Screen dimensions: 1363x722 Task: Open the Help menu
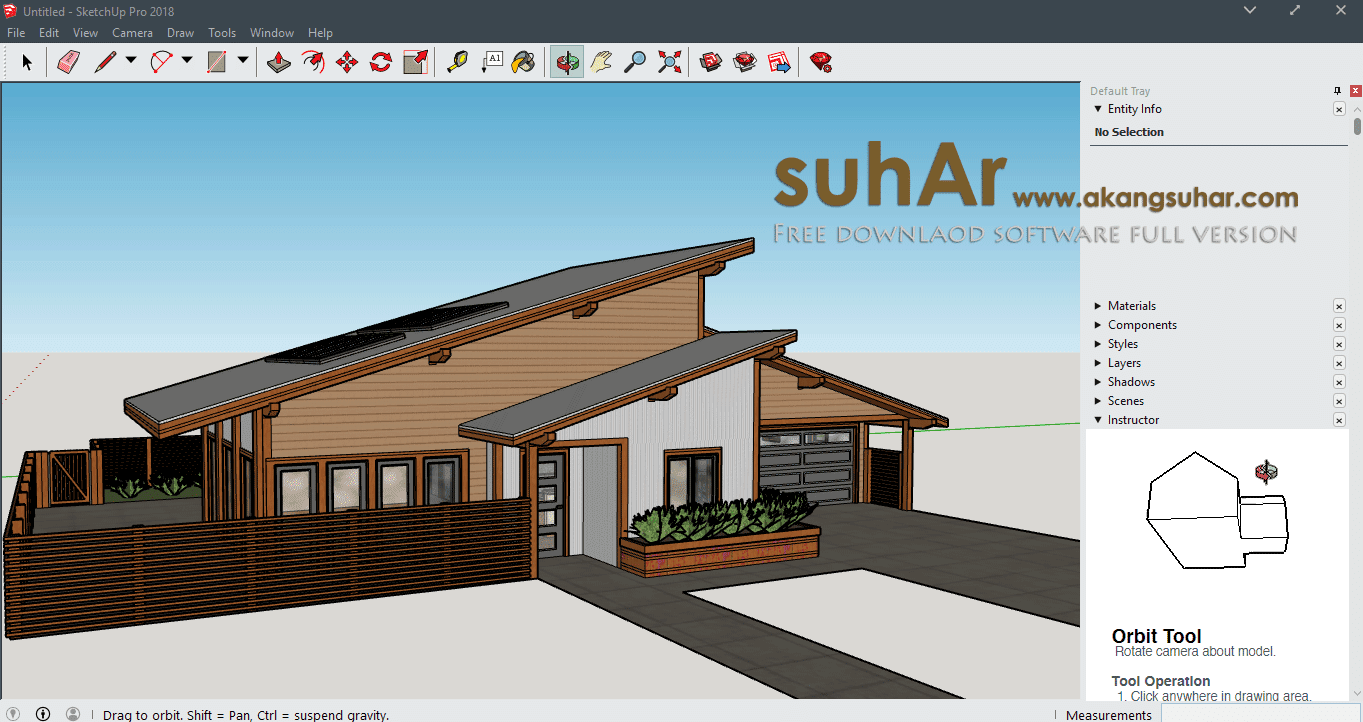tap(320, 33)
